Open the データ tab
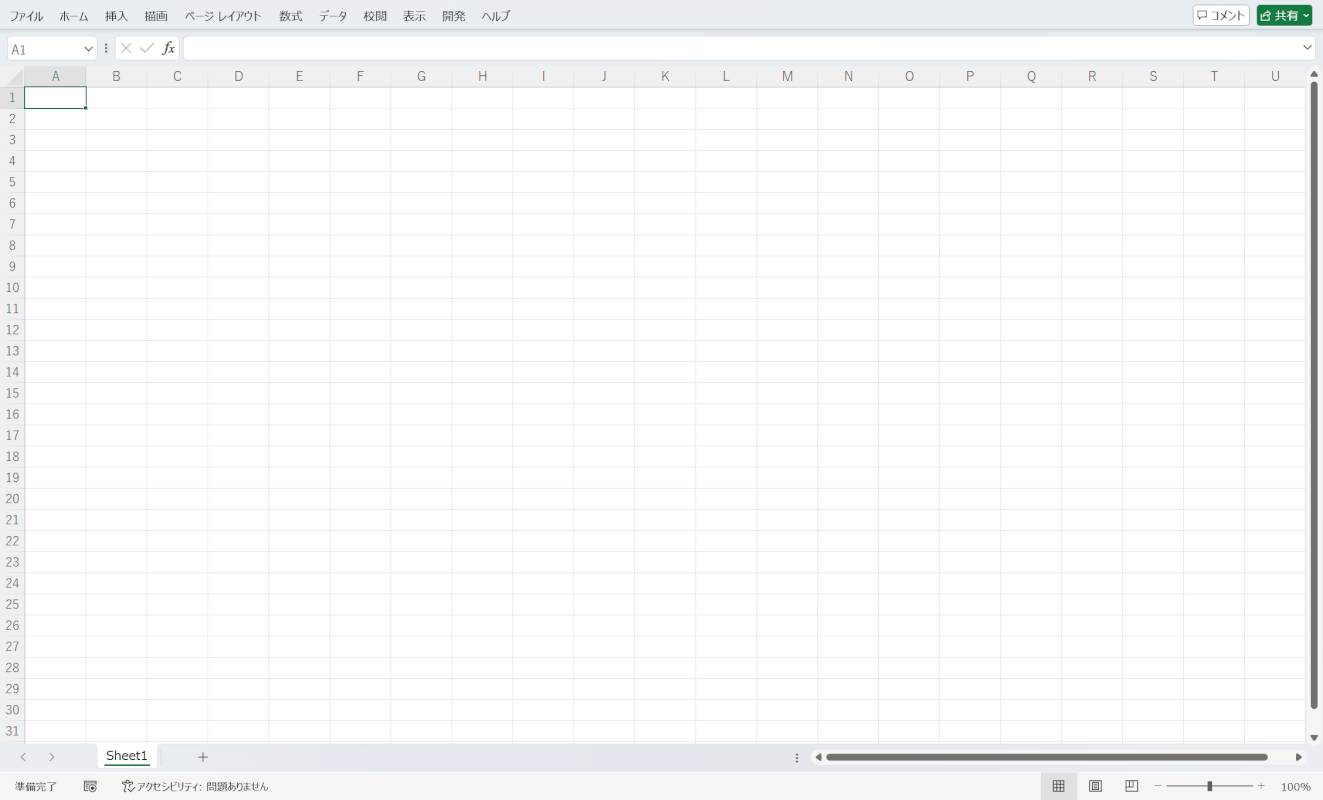This screenshot has width=1323, height=800. [334, 16]
